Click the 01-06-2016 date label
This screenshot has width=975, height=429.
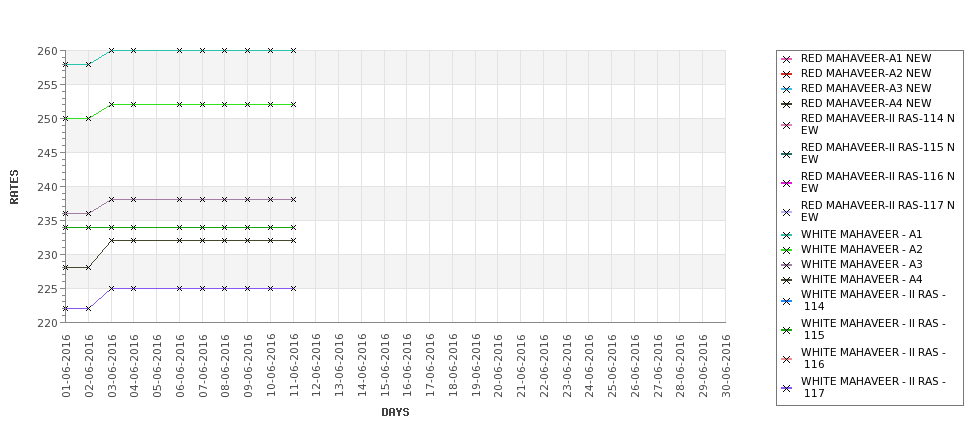pyautogui.click(x=66, y=365)
